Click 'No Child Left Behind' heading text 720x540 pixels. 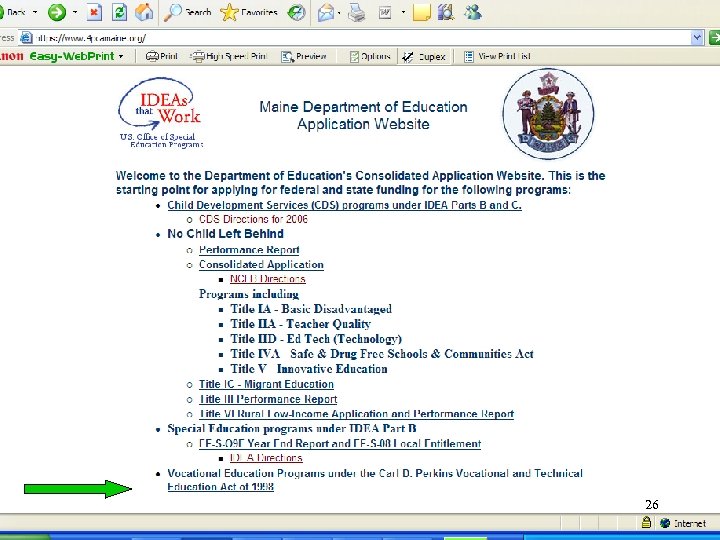coord(225,234)
